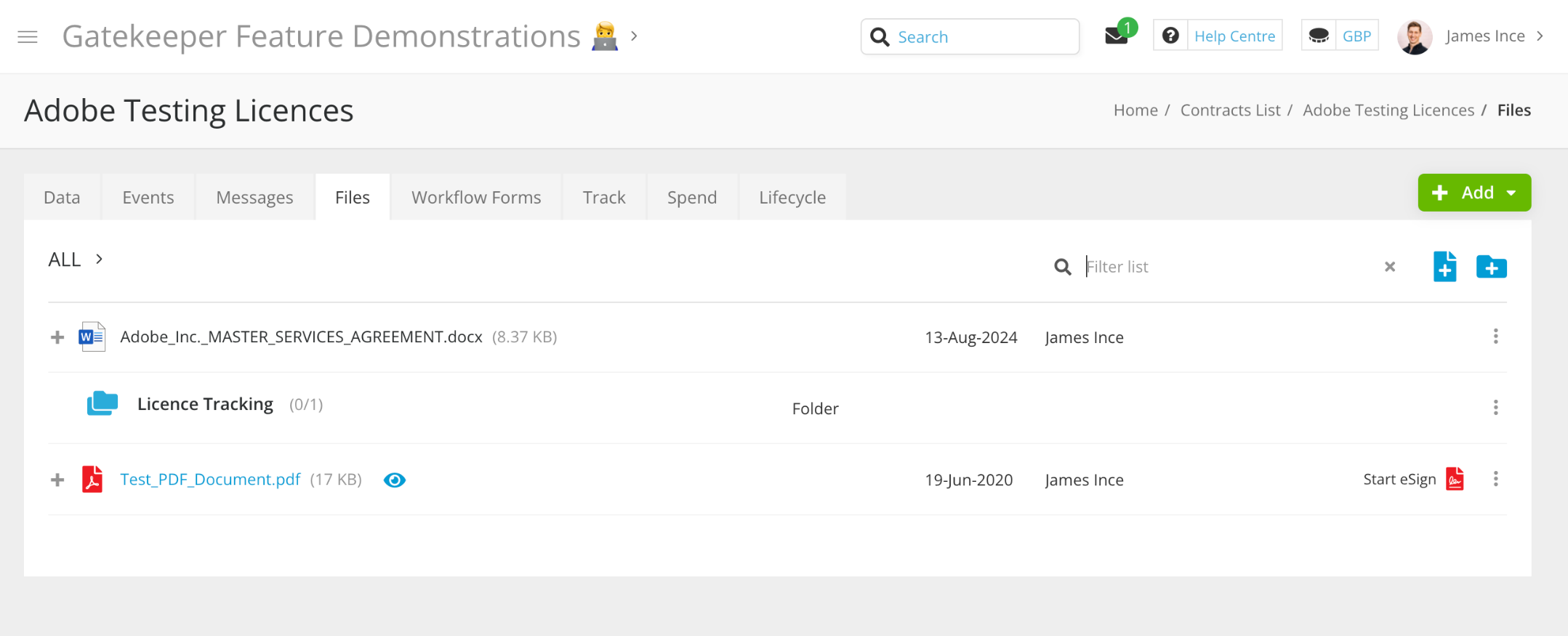The width and height of the screenshot is (1568, 636).
Task: Expand the Adobe master services agreement row
Action: pos(57,337)
